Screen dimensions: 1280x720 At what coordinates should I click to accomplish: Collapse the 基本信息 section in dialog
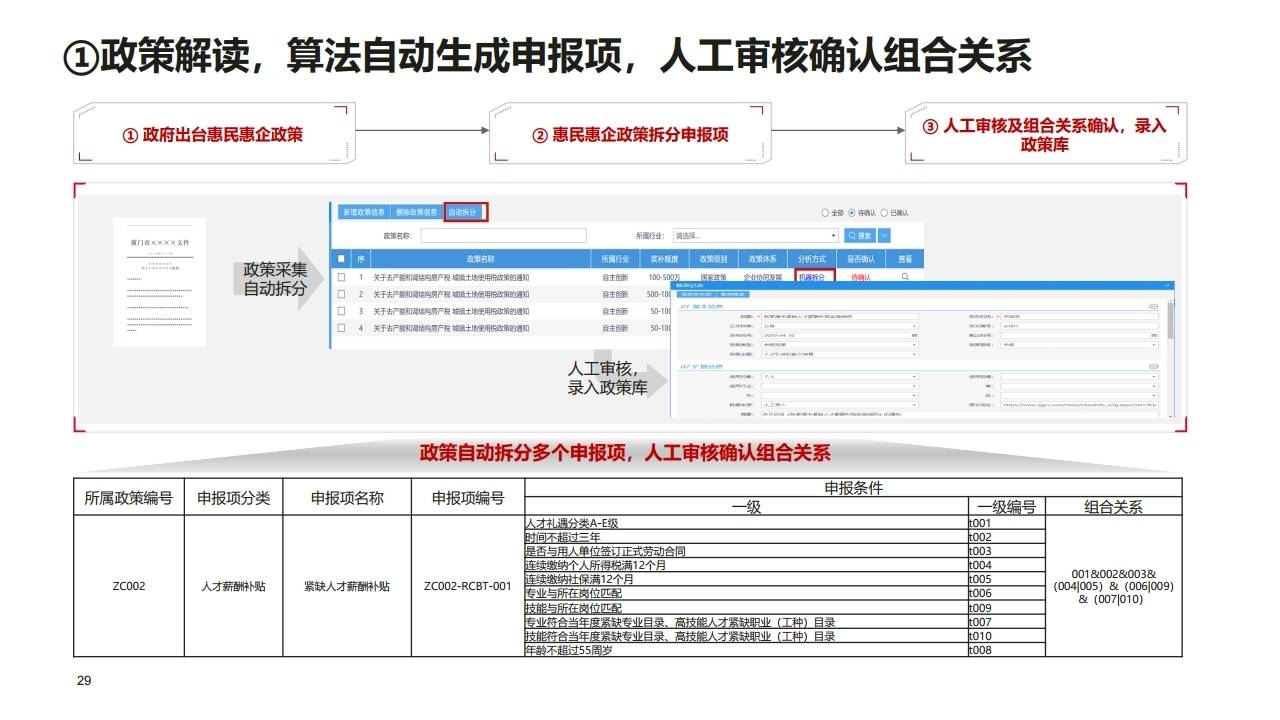1153,306
